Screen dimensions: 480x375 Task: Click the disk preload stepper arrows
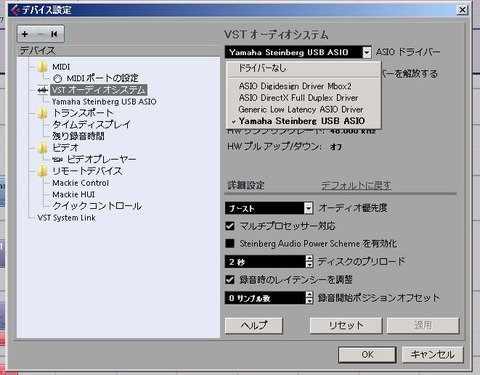click(309, 262)
